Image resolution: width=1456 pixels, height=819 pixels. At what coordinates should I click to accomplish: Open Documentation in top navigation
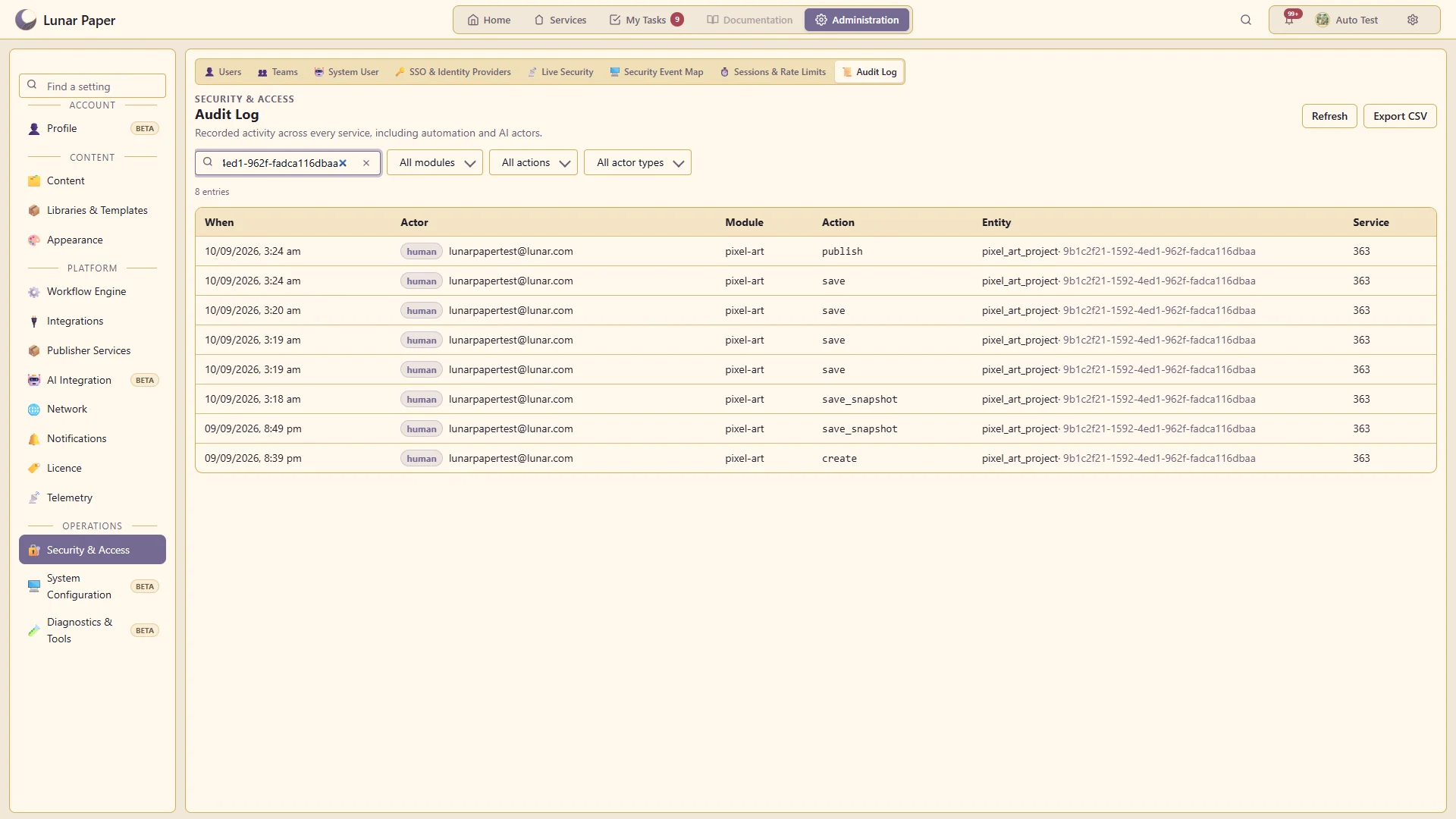point(750,20)
